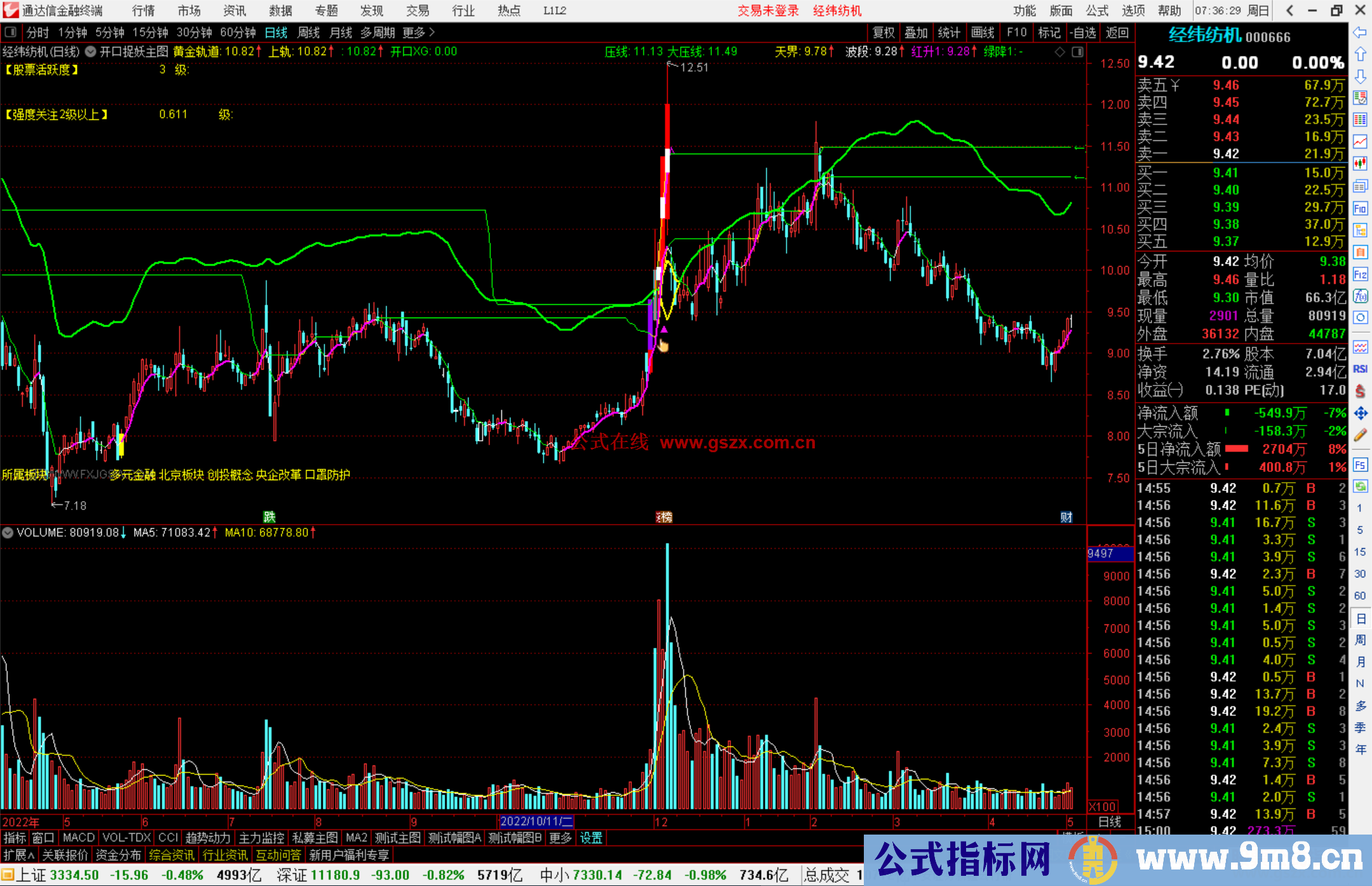Click the four-way move arrows icon

[1360, 413]
